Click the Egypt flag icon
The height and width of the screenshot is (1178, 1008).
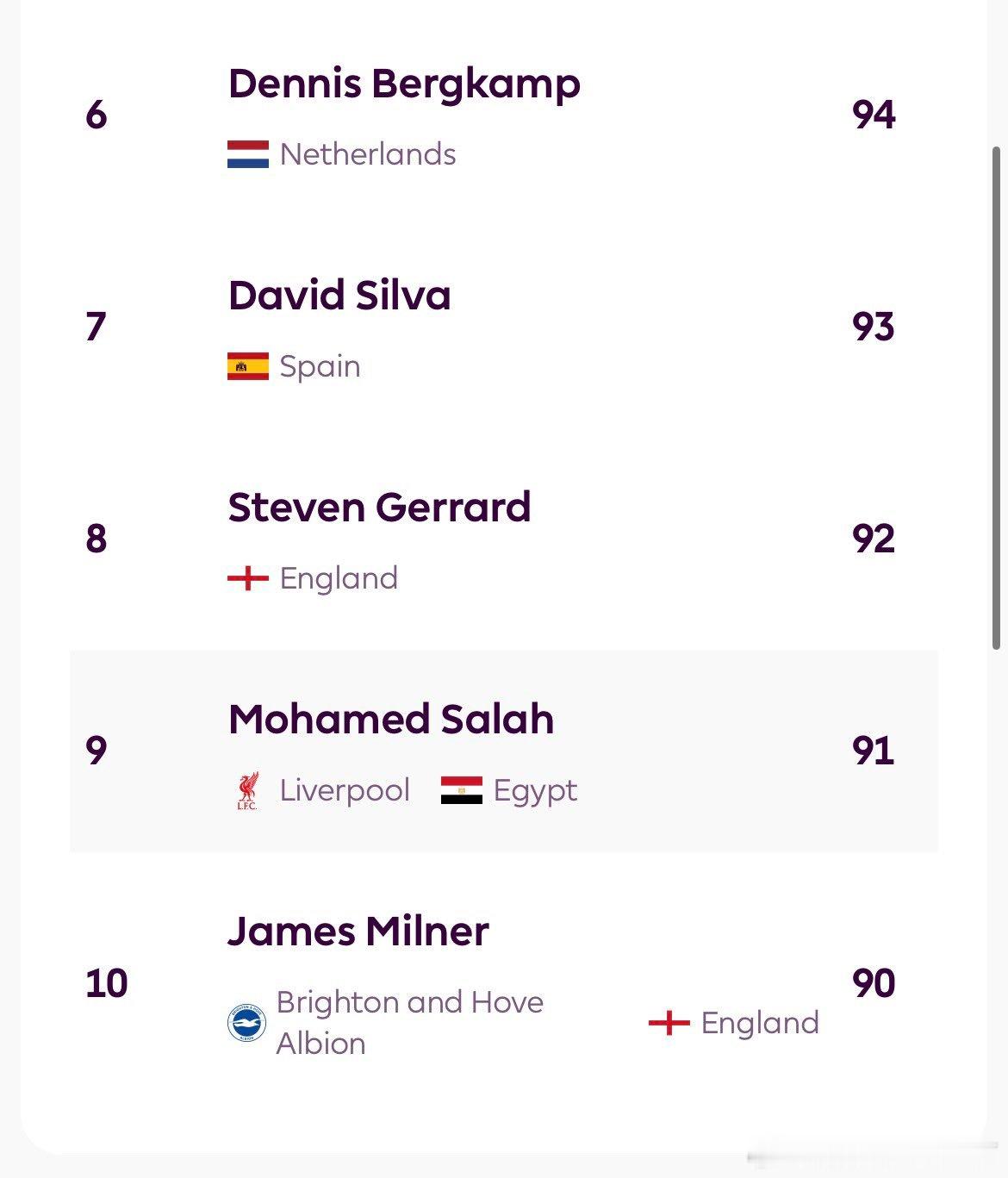pos(462,790)
